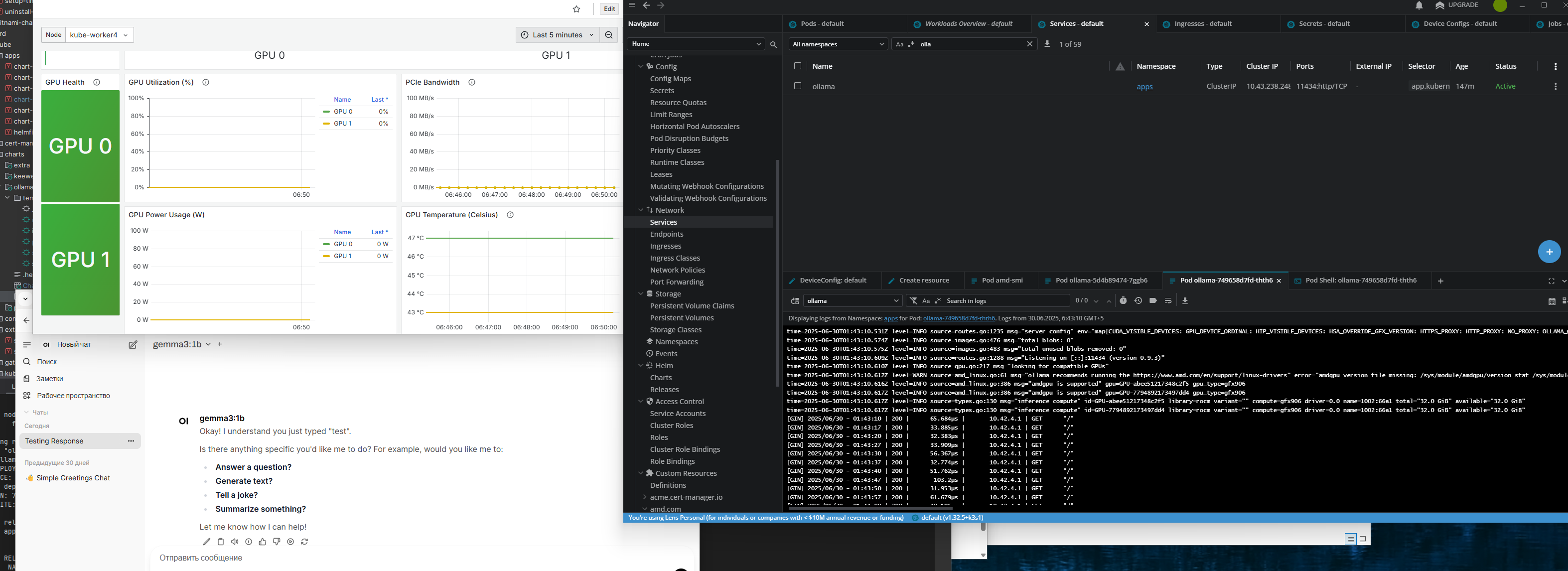The height and width of the screenshot is (571, 1568).
Task: Toggle case-sensitive Aa in logs search
Action: coord(926,301)
